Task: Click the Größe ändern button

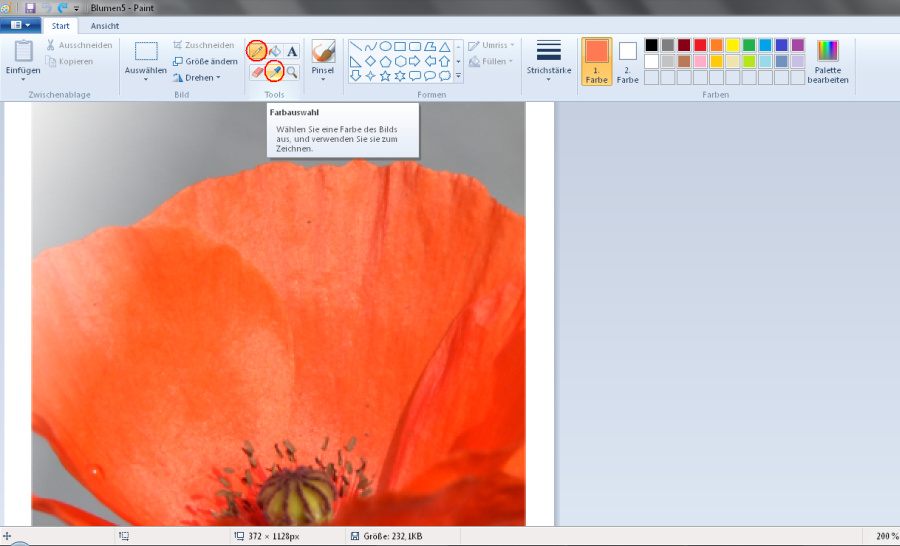Action: tap(205, 61)
